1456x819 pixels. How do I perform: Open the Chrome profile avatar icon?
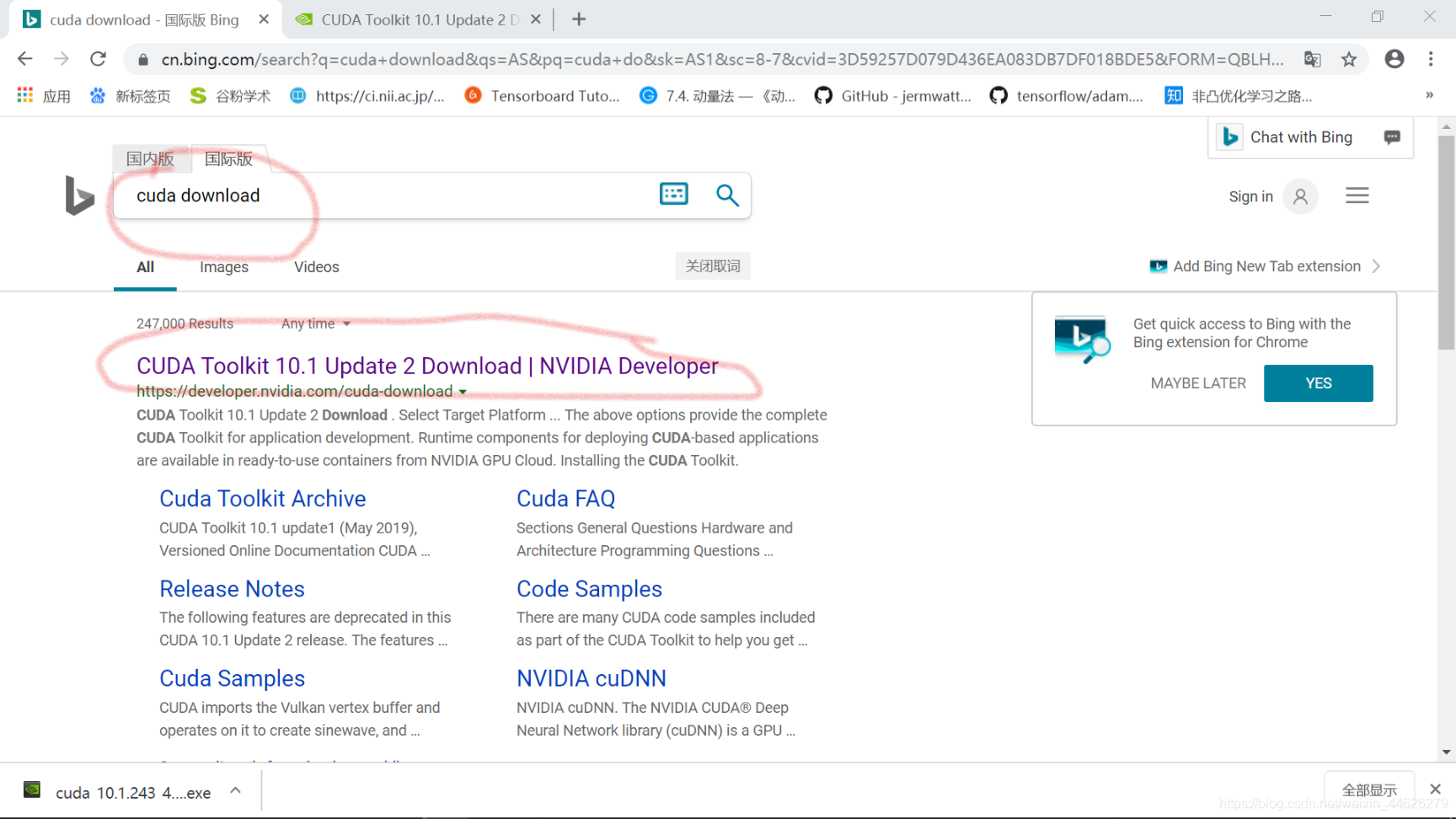(1394, 58)
